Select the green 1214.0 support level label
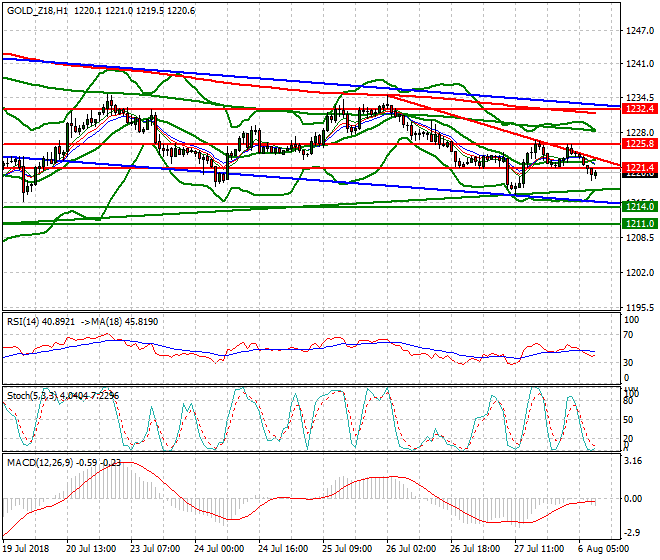The width and height of the screenshot is (660, 560). tap(639, 206)
